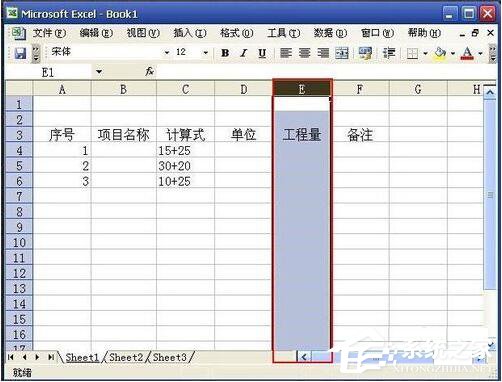Open the 帮助(H) menu
Screen dimensions: 502x382
[424, 33]
